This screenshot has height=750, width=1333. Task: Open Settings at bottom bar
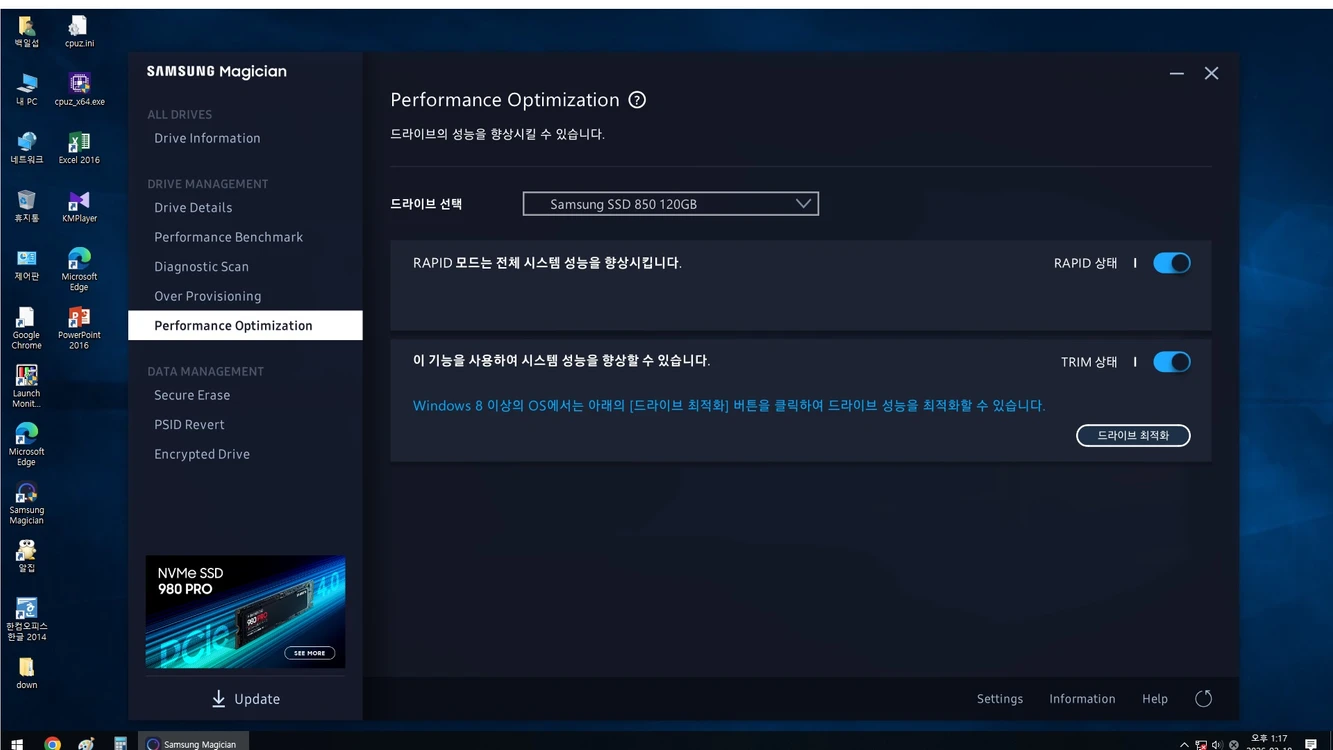point(1000,699)
